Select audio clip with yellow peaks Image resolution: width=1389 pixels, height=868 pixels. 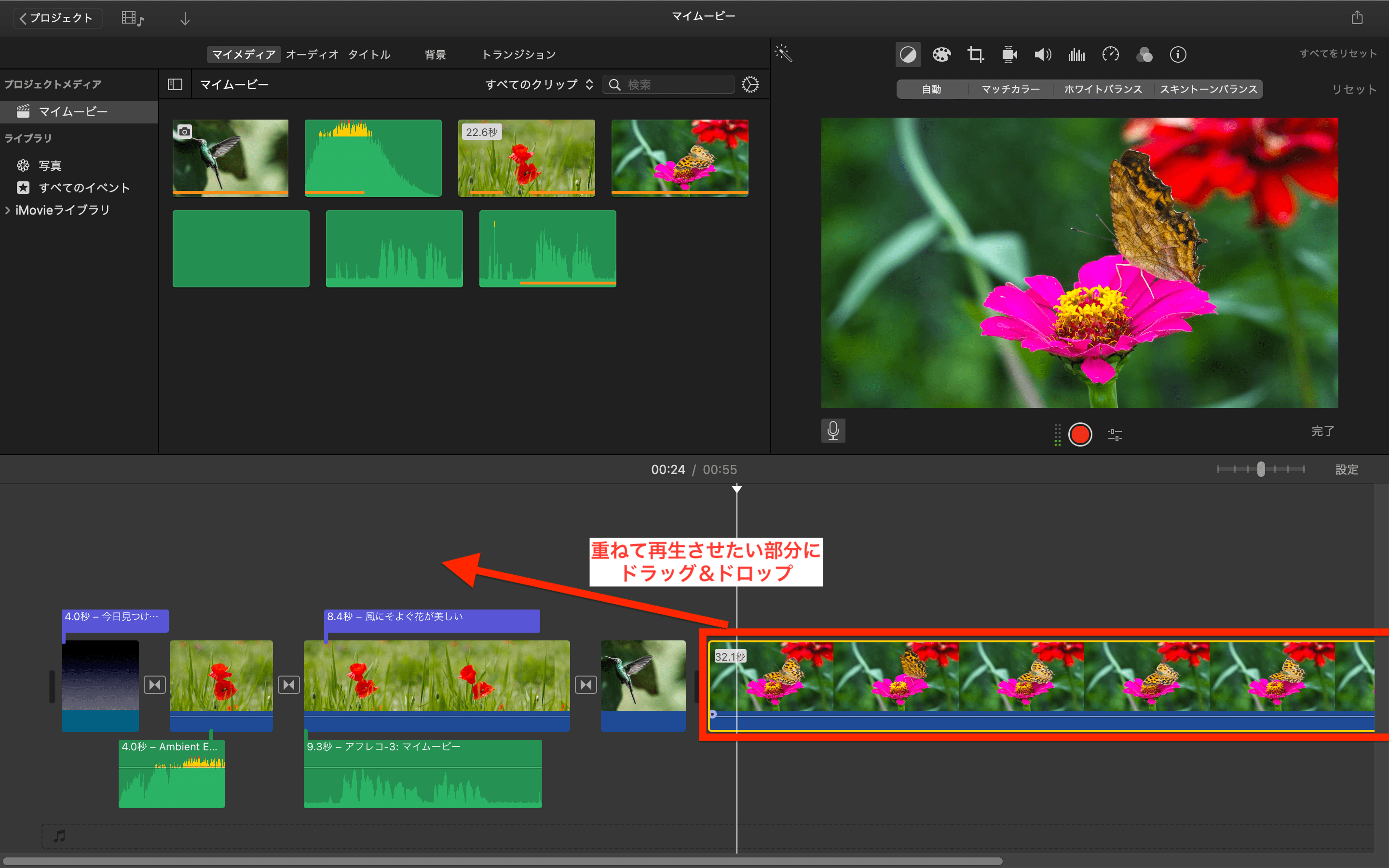[x=373, y=158]
